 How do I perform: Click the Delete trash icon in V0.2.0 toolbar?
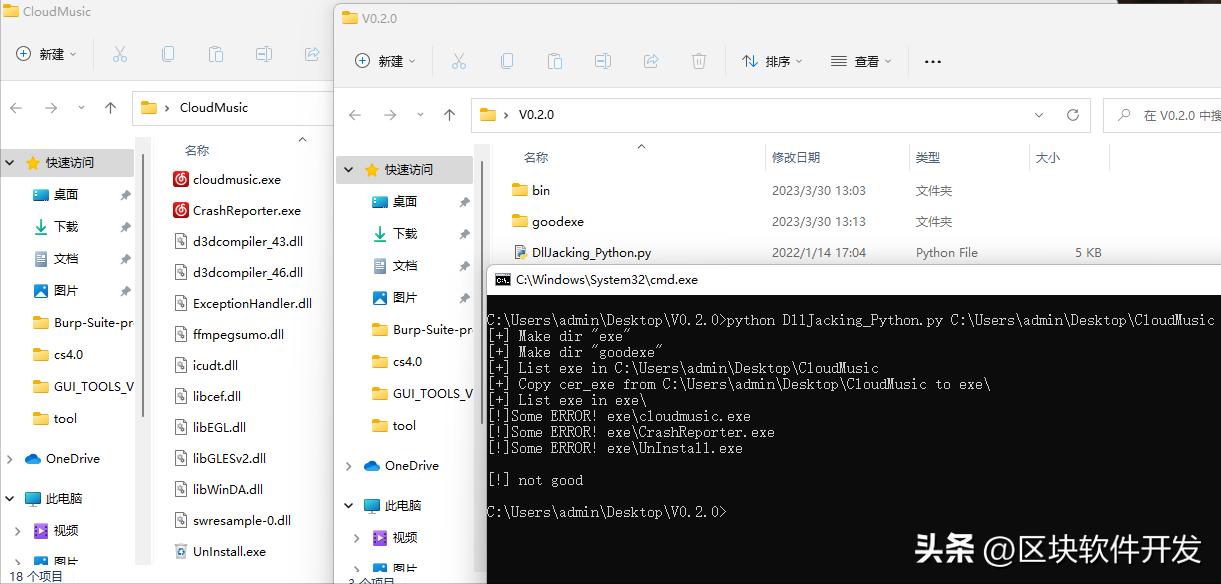coord(699,61)
